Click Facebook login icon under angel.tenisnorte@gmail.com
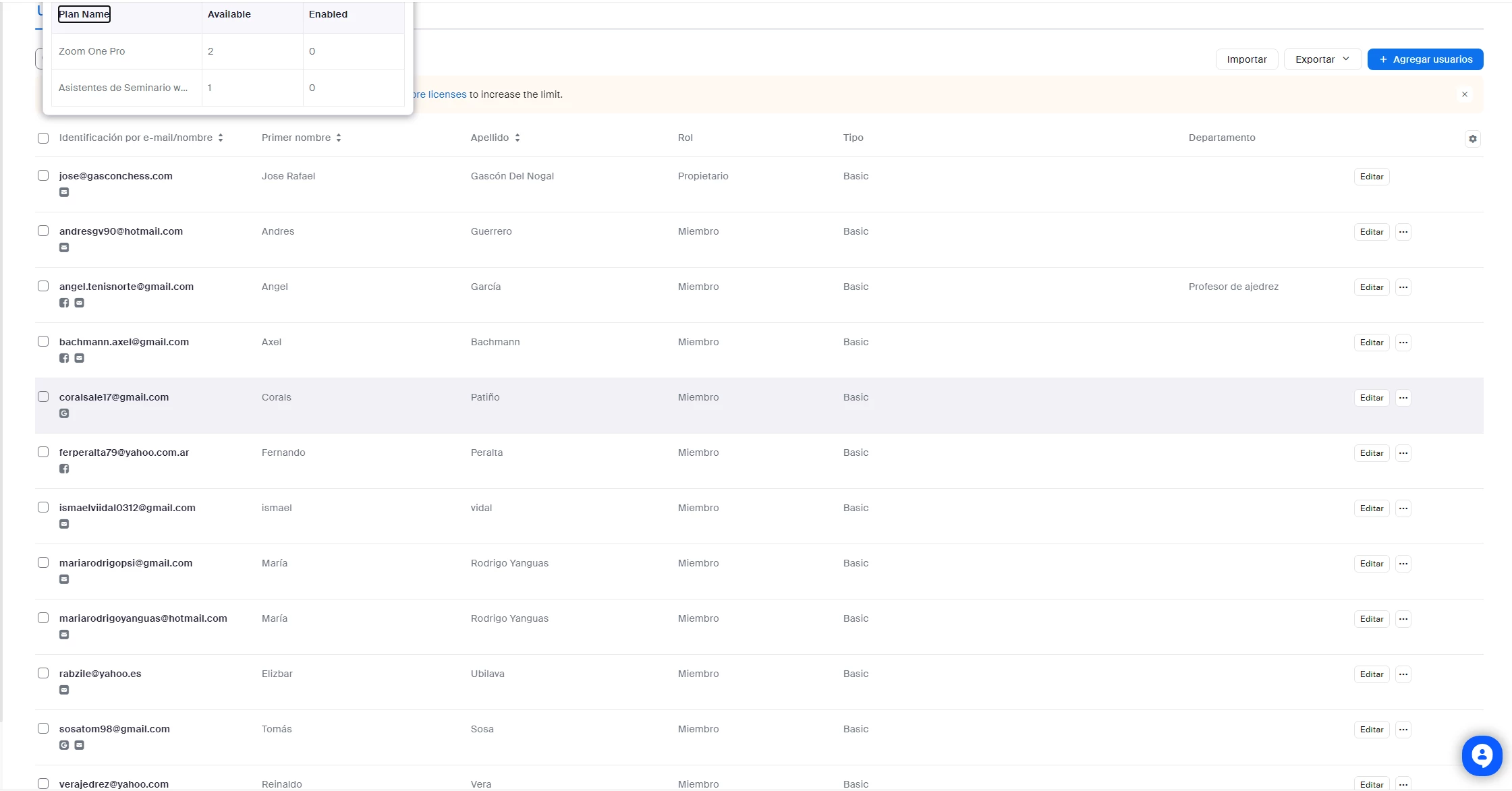 pyautogui.click(x=64, y=303)
